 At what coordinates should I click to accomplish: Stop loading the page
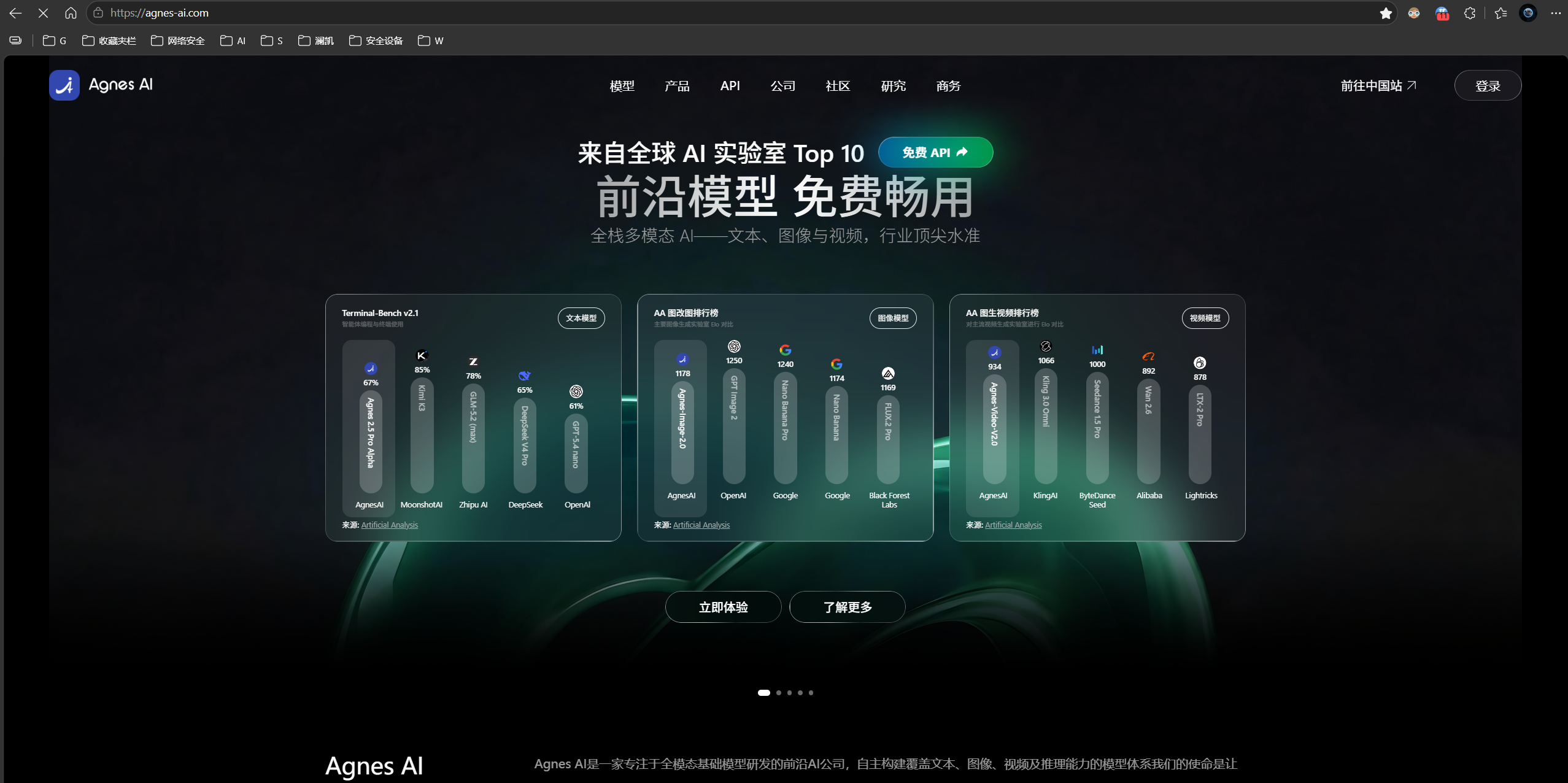pyautogui.click(x=43, y=13)
